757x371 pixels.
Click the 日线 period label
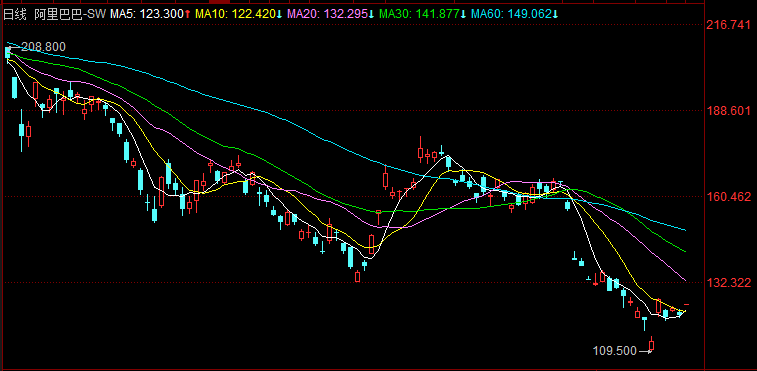[x=14, y=14]
